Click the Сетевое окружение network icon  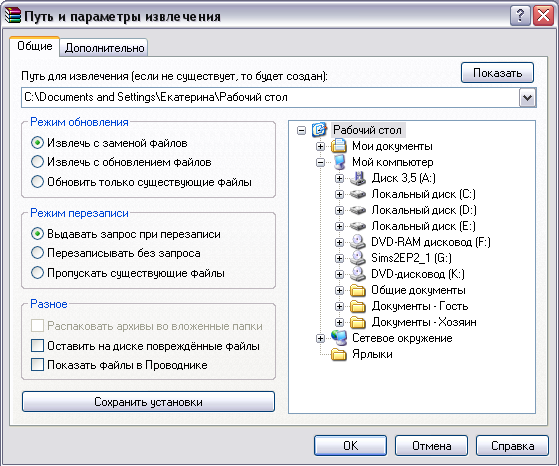(x=339, y=338)
